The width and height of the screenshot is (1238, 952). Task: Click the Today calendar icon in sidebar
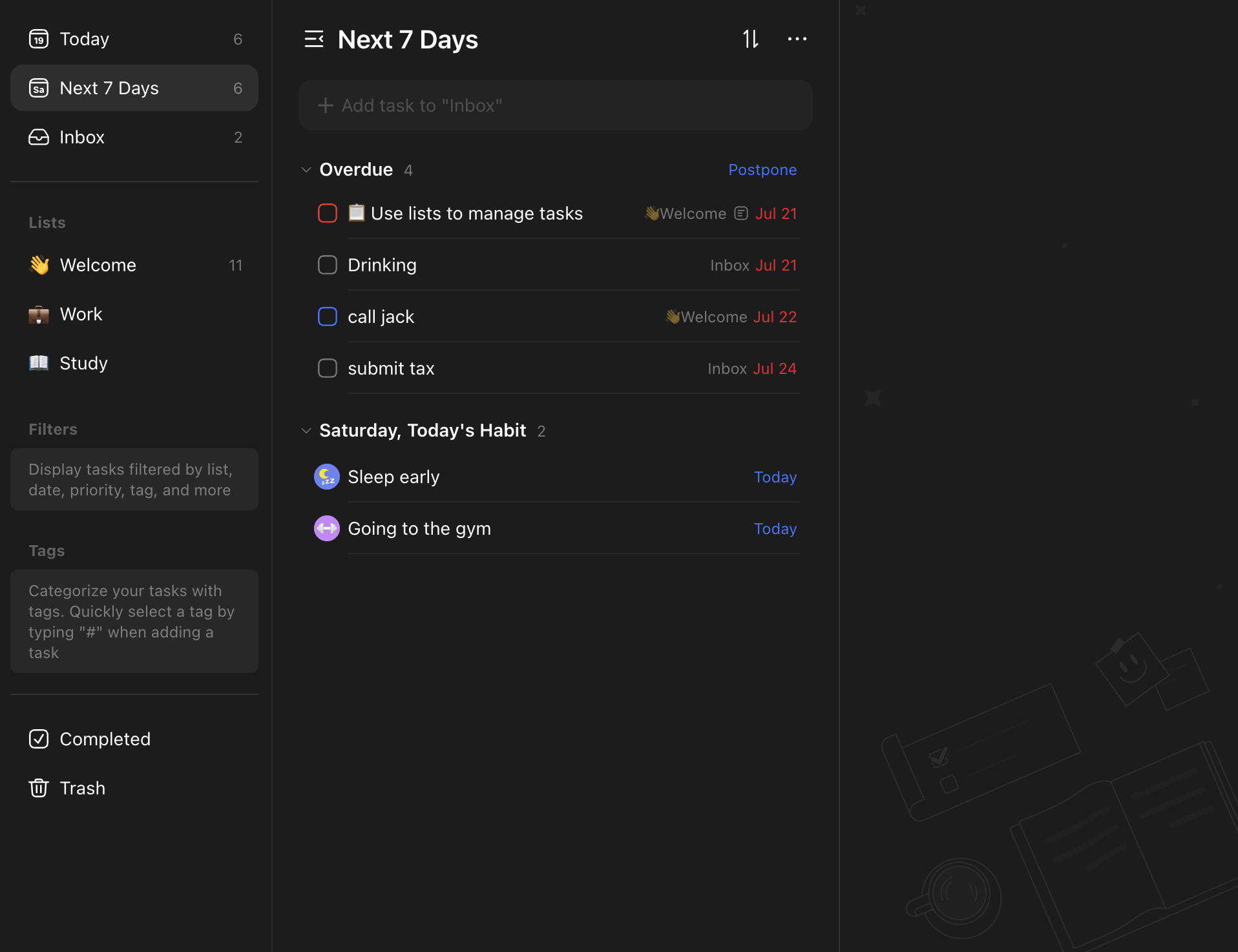(x=39, y=39)
